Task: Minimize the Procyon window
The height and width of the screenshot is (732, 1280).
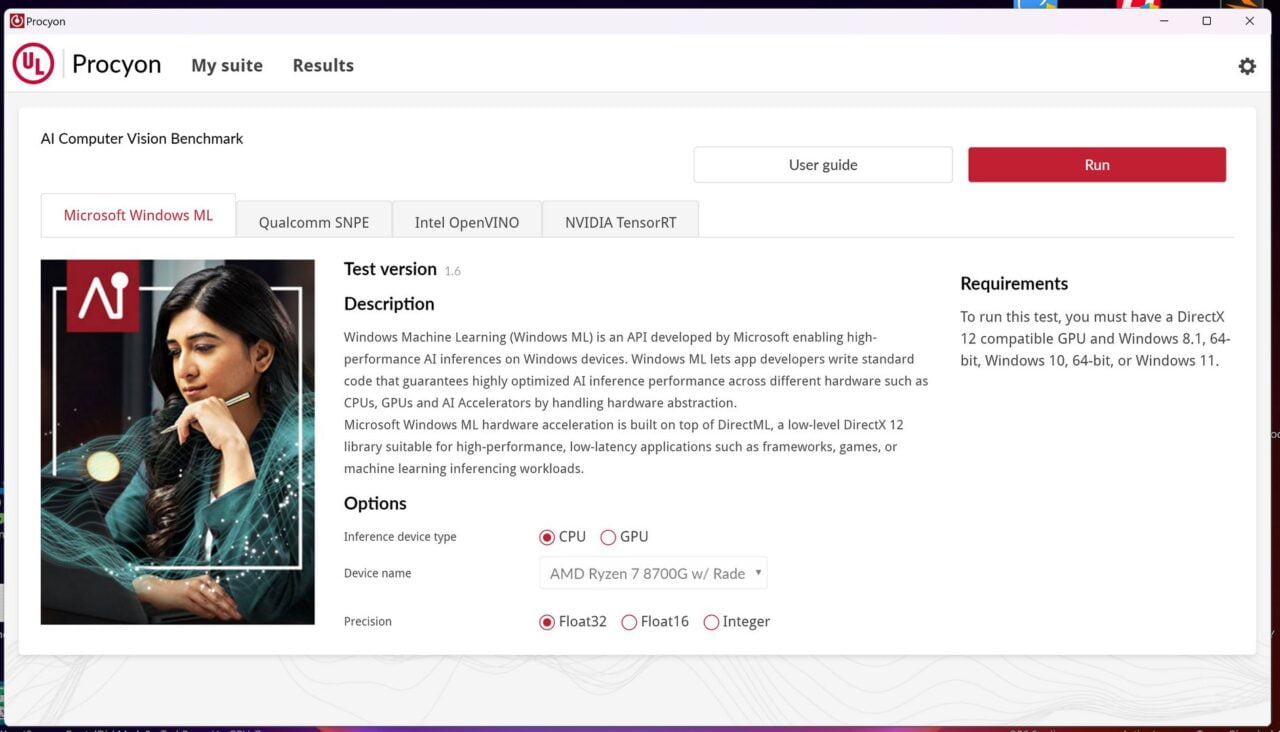Action: 1164,21
